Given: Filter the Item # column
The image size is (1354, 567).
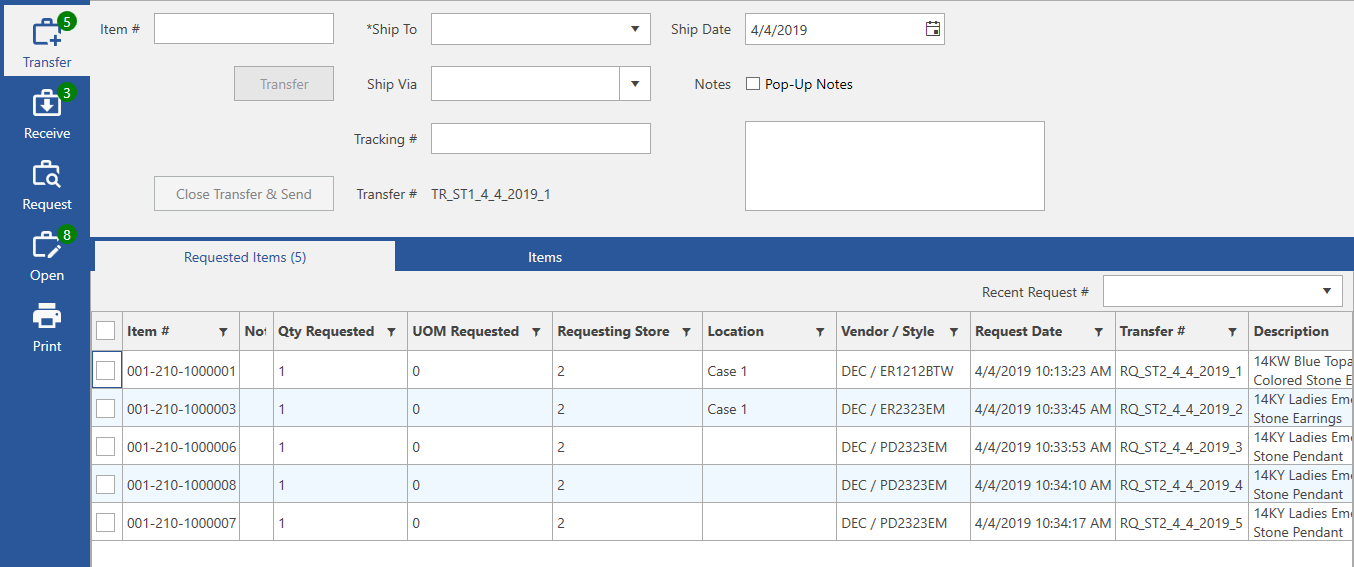Looking at the screenshot, I should click(x=223, y=332).
